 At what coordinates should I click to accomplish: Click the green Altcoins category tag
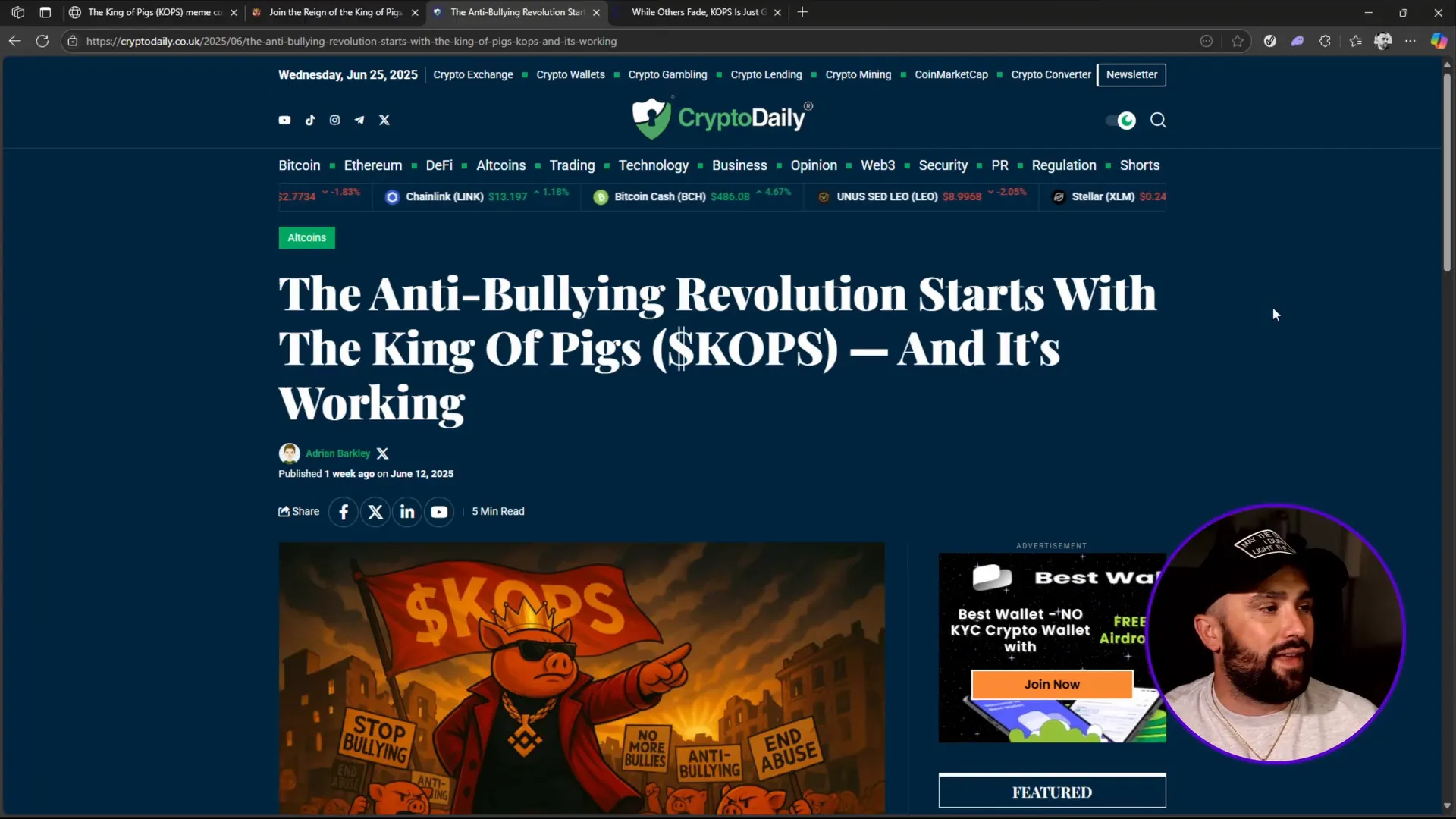pos(307,238)
